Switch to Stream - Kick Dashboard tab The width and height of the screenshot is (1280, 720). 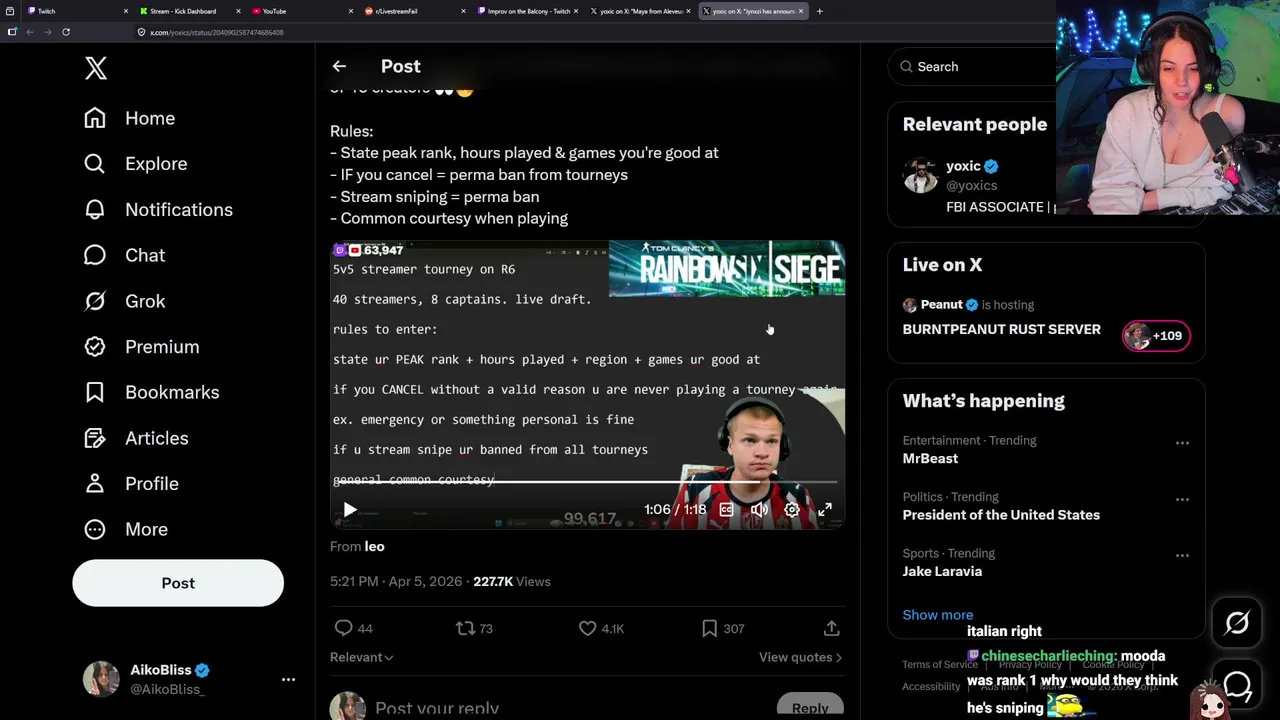coord(188,11)
